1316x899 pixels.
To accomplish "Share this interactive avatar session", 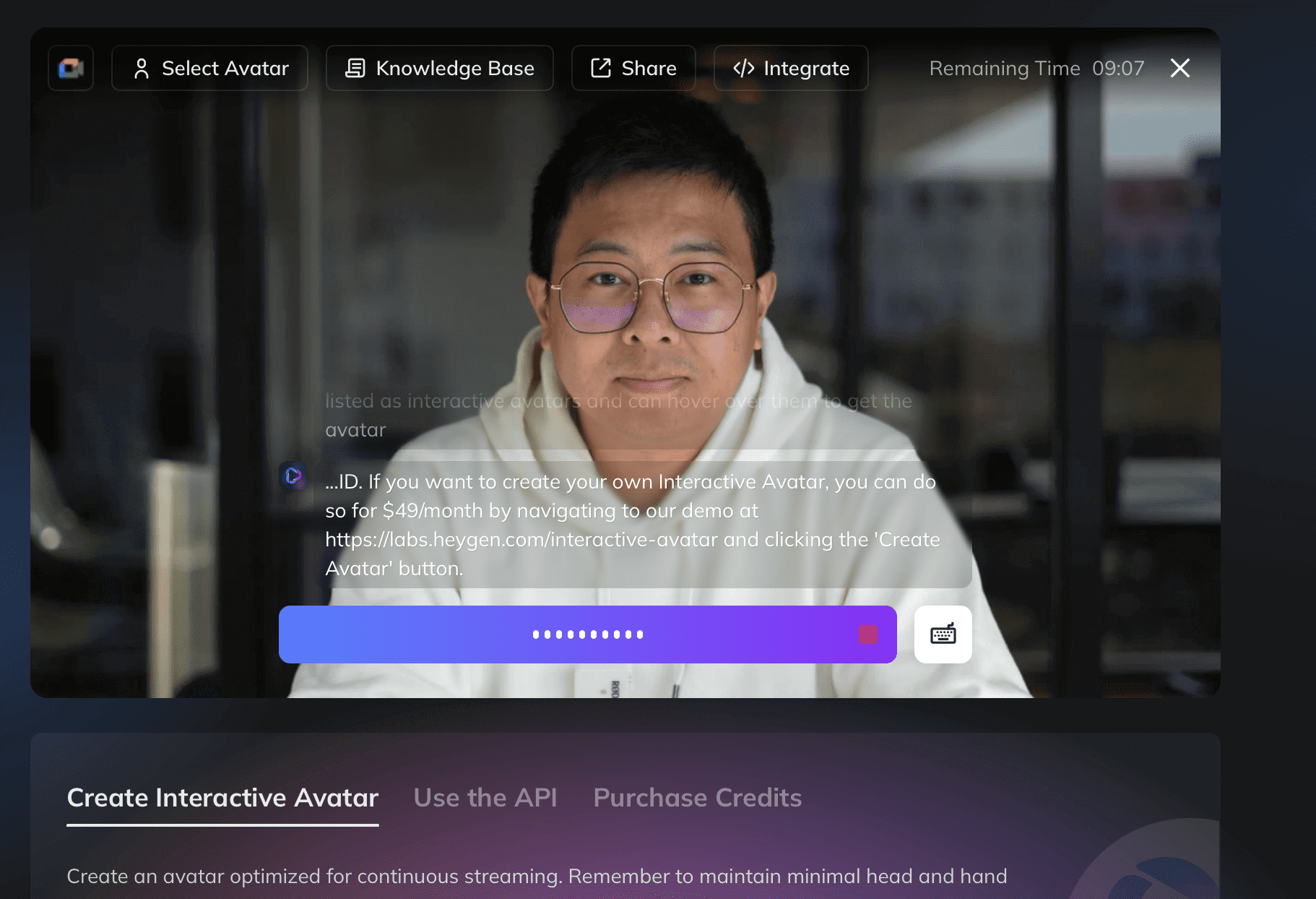I will [x=633, y=68].
